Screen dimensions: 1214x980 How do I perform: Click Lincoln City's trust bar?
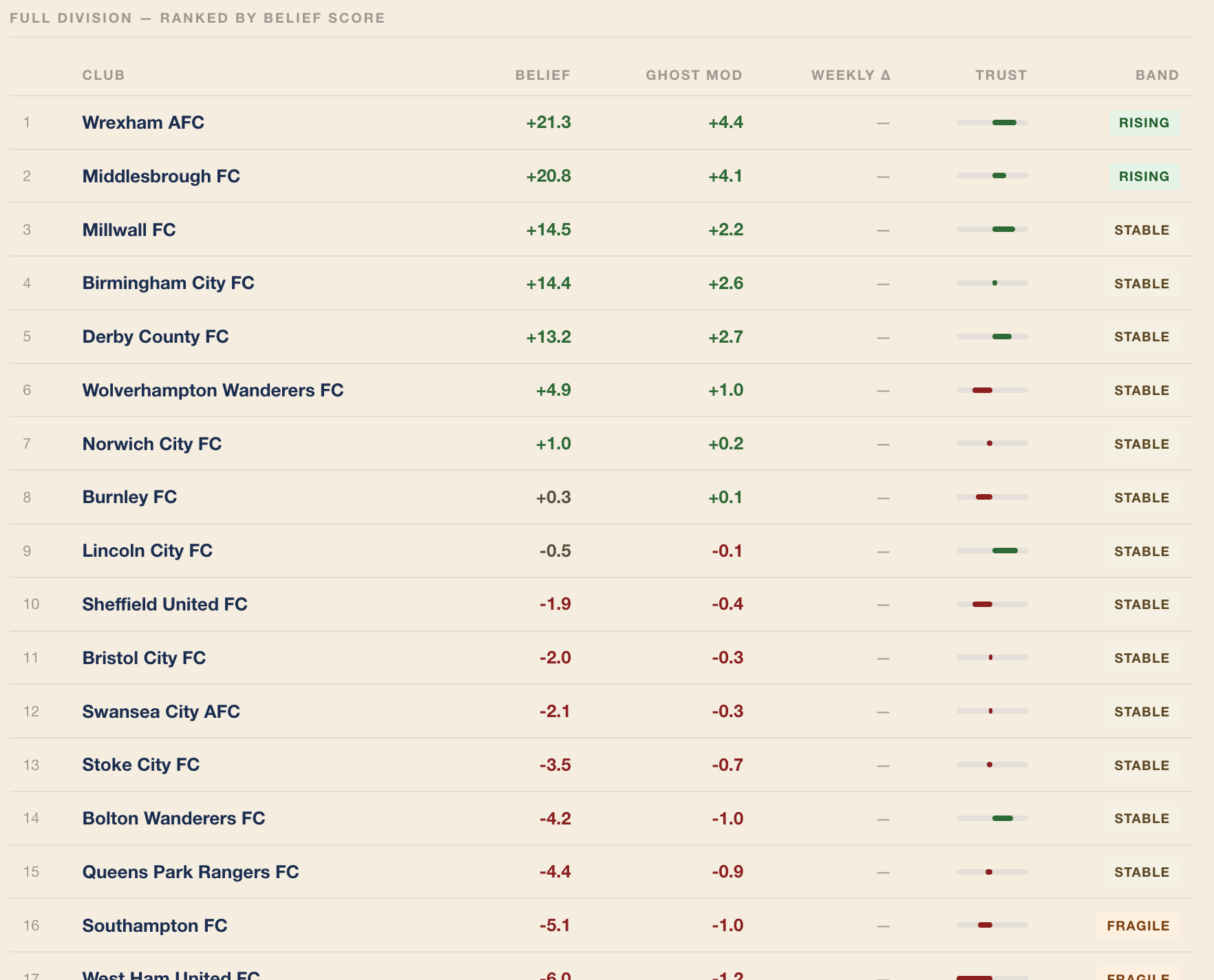[x=992, y=551]
